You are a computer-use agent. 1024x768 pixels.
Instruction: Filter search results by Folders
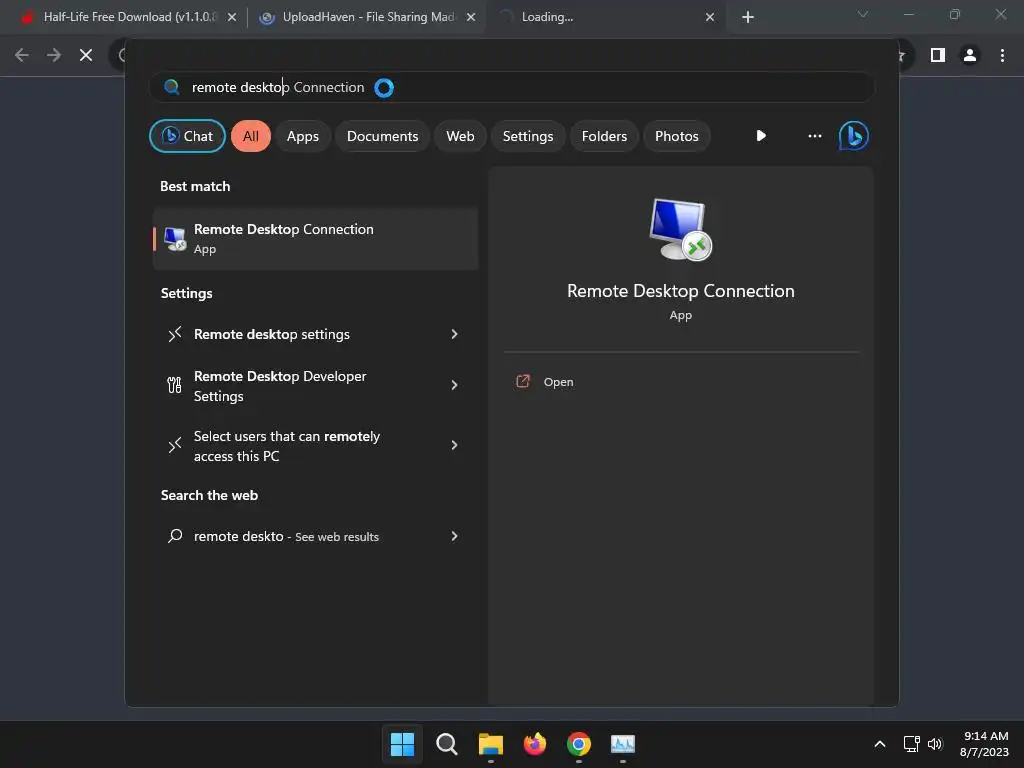click(604, 136)
